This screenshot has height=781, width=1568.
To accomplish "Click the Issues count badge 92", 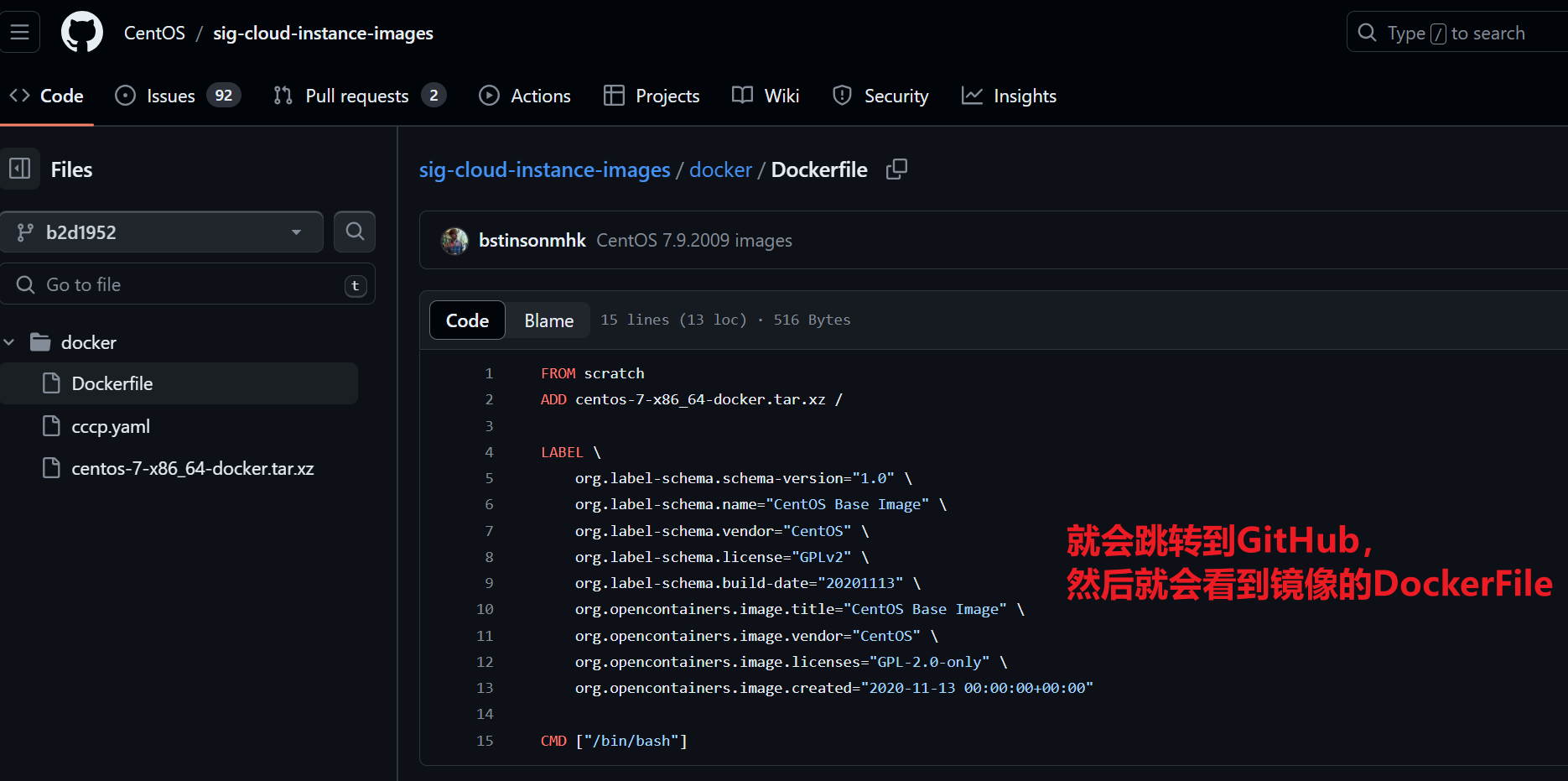I will tap(223, 96).
